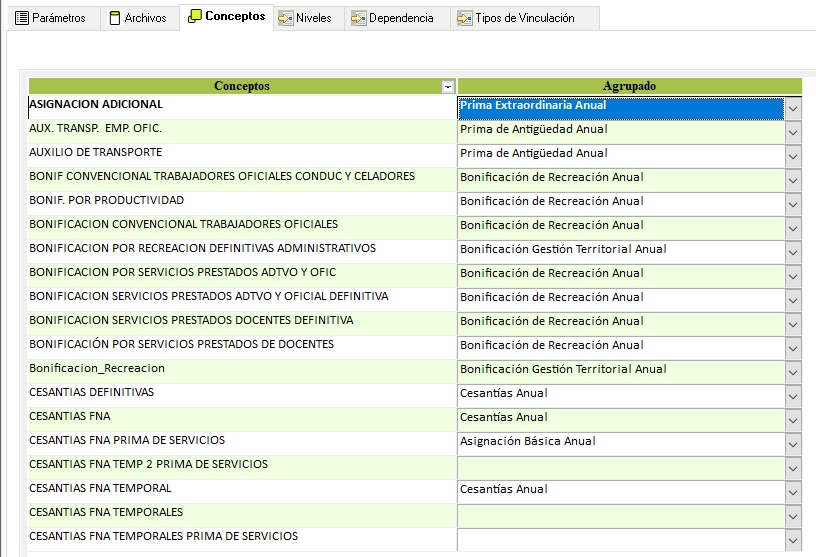Click the Archivos tab icon
Image resolution: width=816 pixels, height=557 pixels.
[114, 18]
